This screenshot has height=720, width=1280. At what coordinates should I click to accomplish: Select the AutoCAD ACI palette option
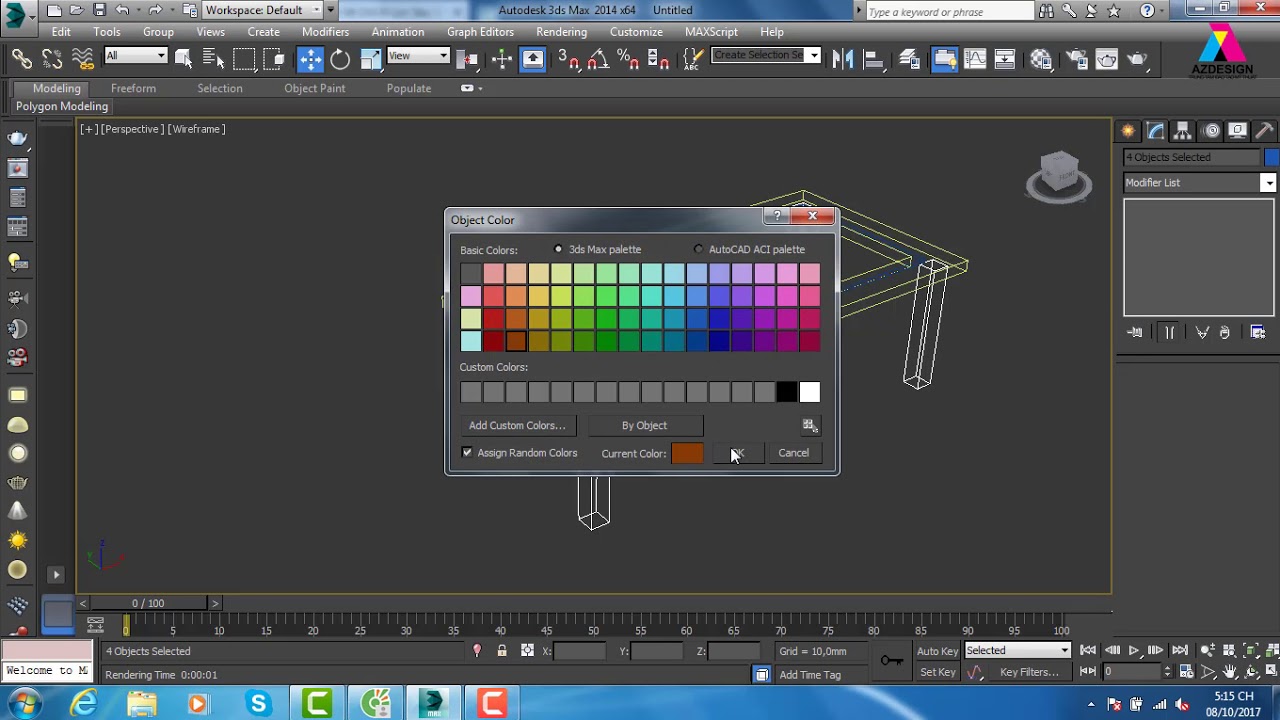pyautogui.click(x=698, y=249)
